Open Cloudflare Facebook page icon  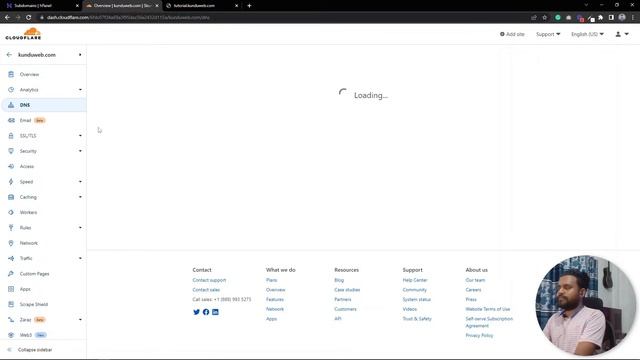click(206, 312)
